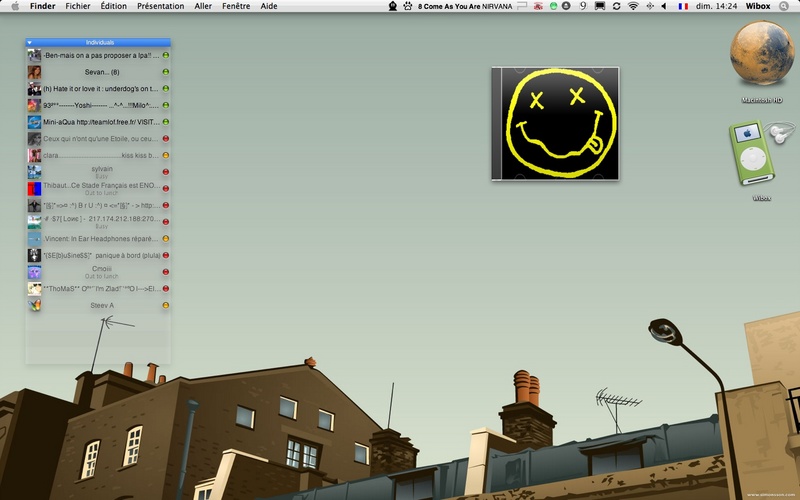Select contact B r U
Viewport: 800px width, 500px height.
click(98, 205)
